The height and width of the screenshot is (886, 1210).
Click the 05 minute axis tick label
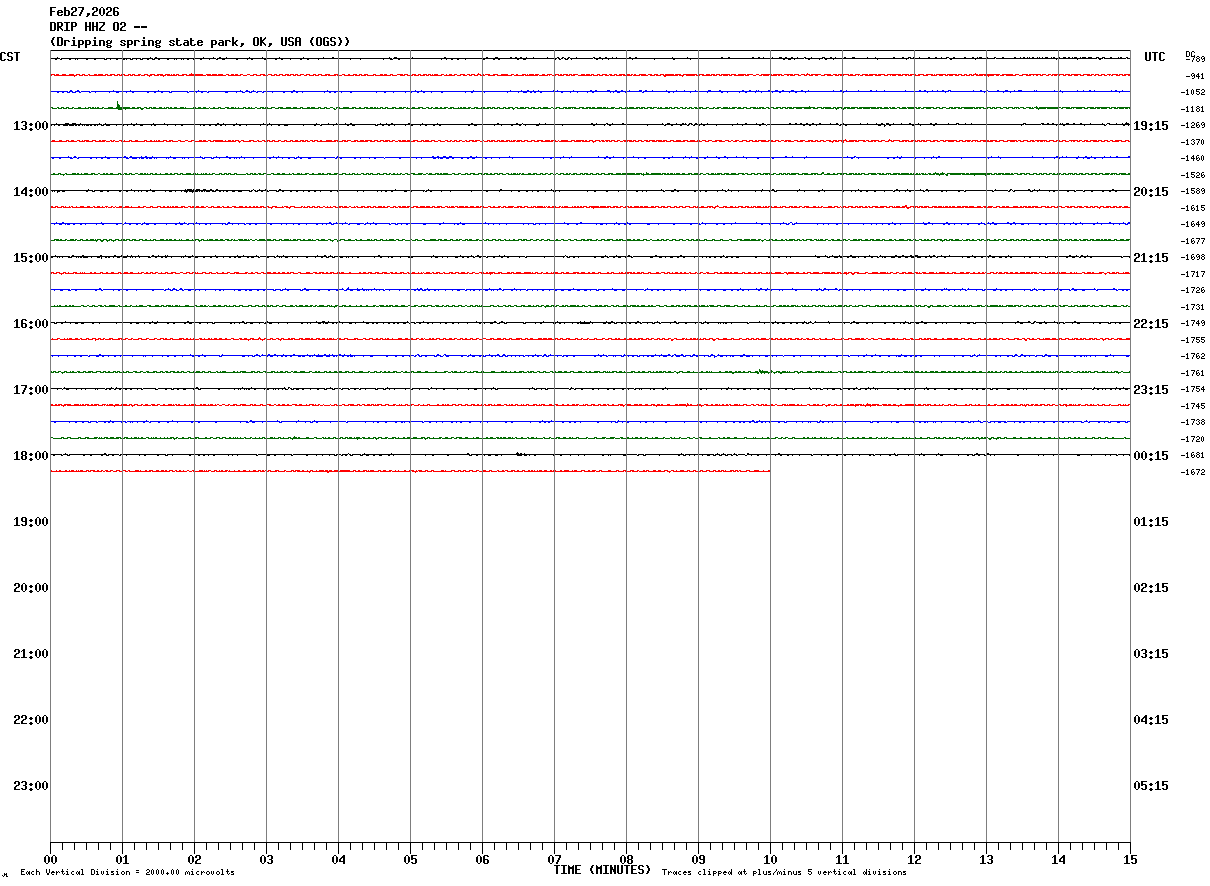point(410,859)
